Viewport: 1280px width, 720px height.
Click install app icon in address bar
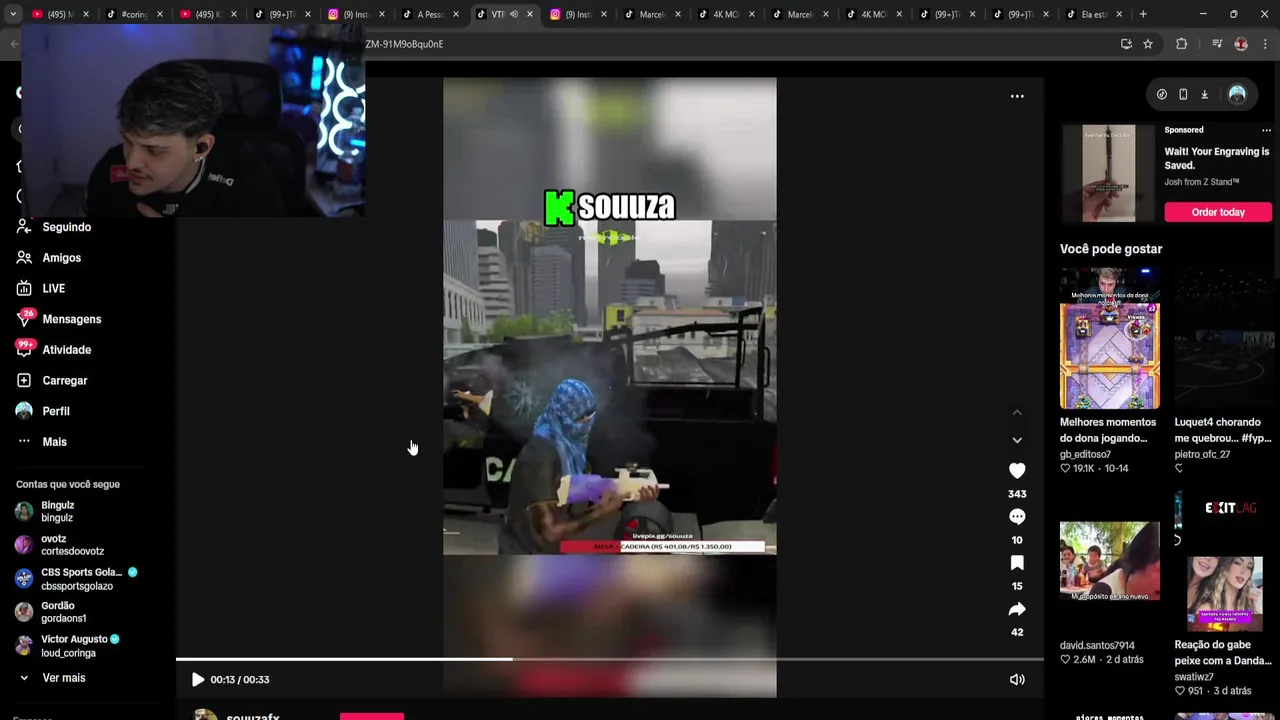[1126, 44]
